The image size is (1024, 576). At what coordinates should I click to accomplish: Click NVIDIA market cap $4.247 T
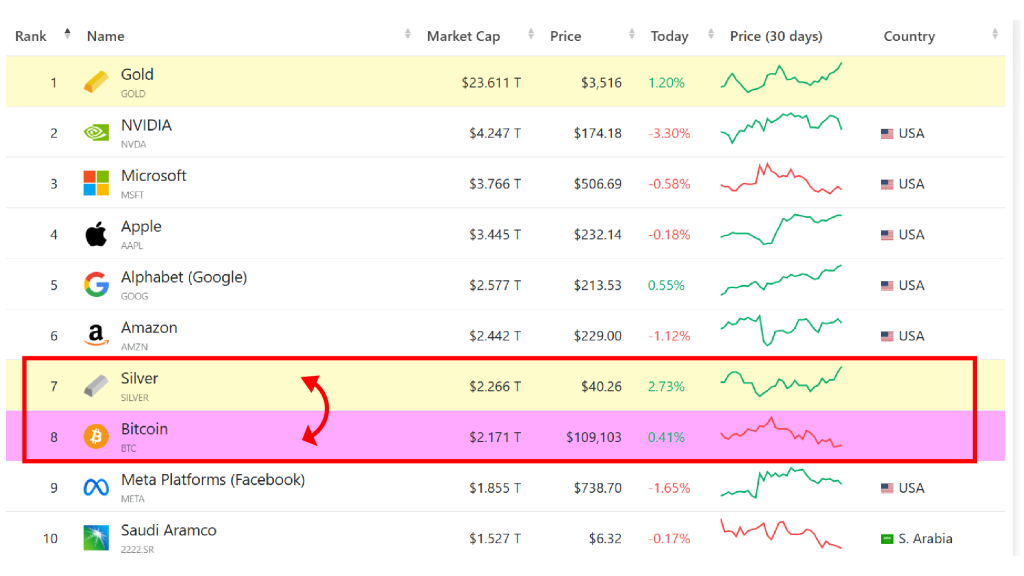point(495,133)
